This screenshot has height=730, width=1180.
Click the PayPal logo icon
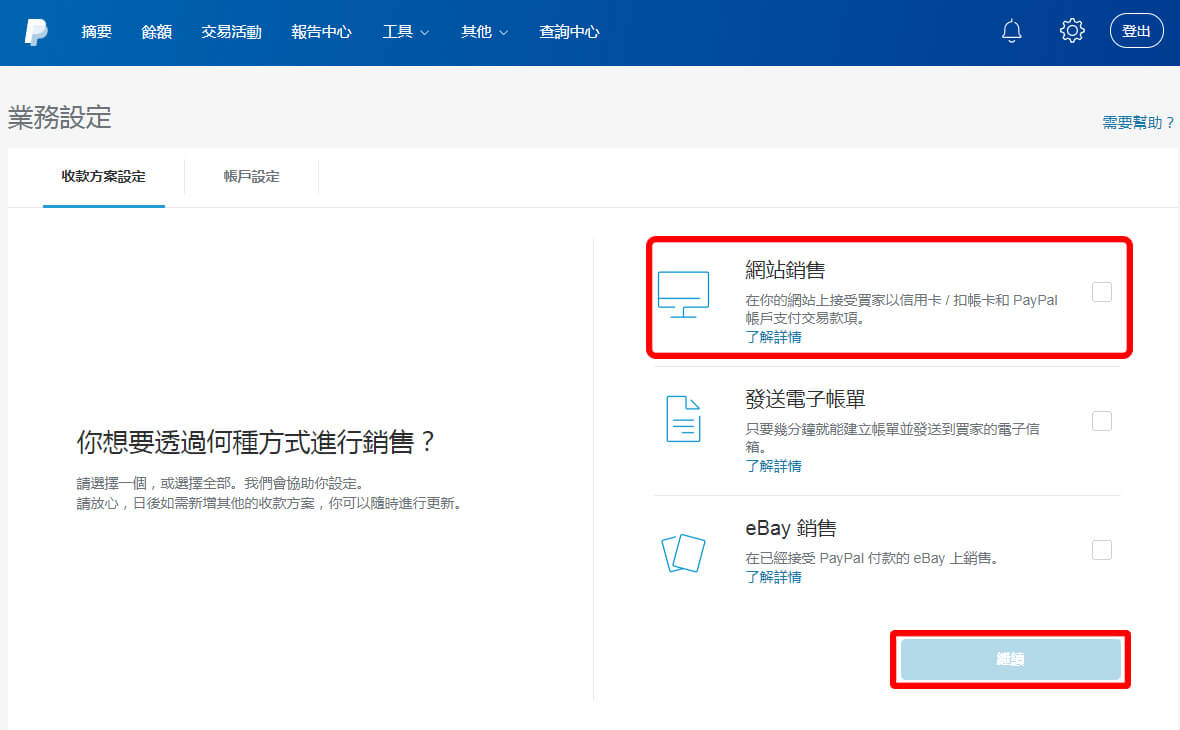coord(35,32)
